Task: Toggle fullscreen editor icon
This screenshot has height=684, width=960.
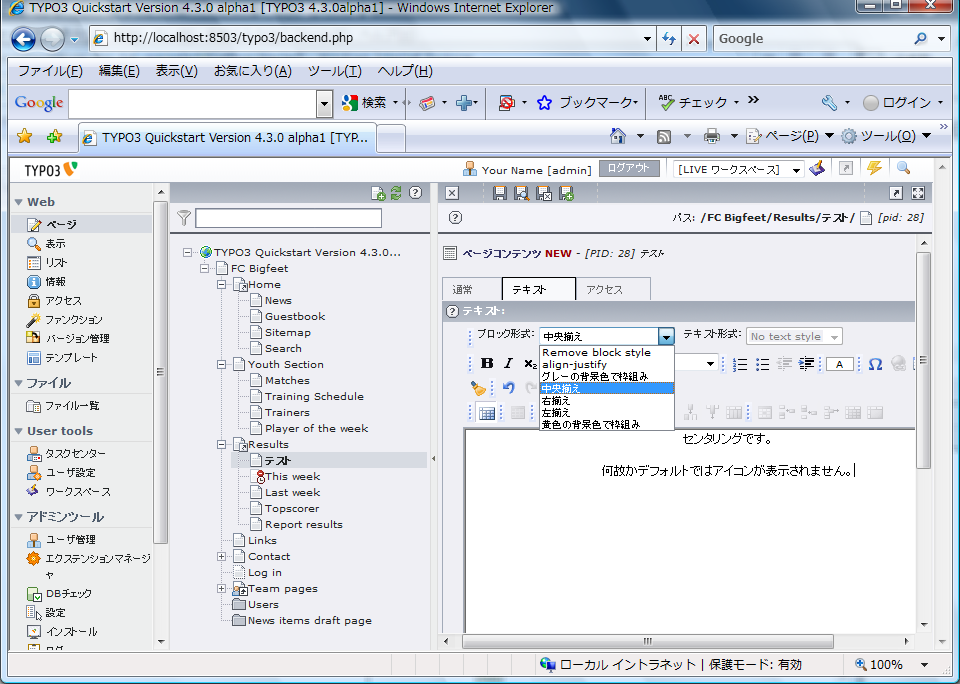Action: (918, 194)
